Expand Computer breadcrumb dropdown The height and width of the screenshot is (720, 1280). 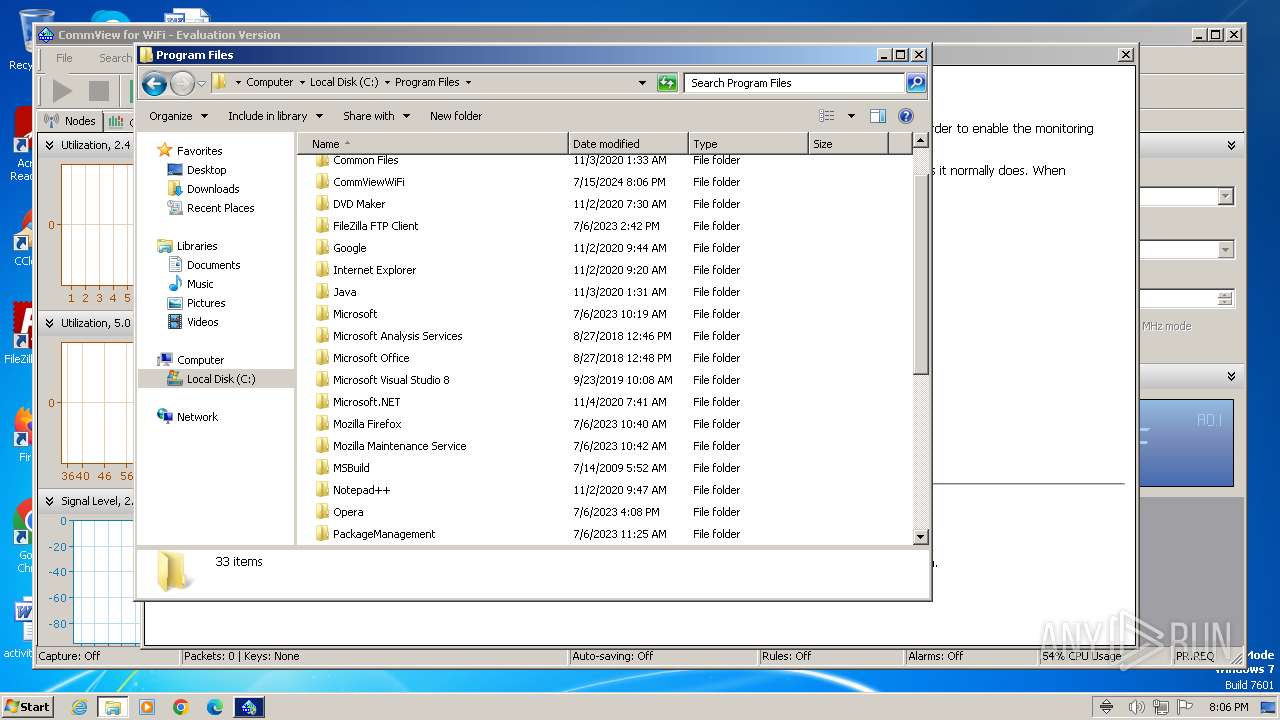[302, 83]
